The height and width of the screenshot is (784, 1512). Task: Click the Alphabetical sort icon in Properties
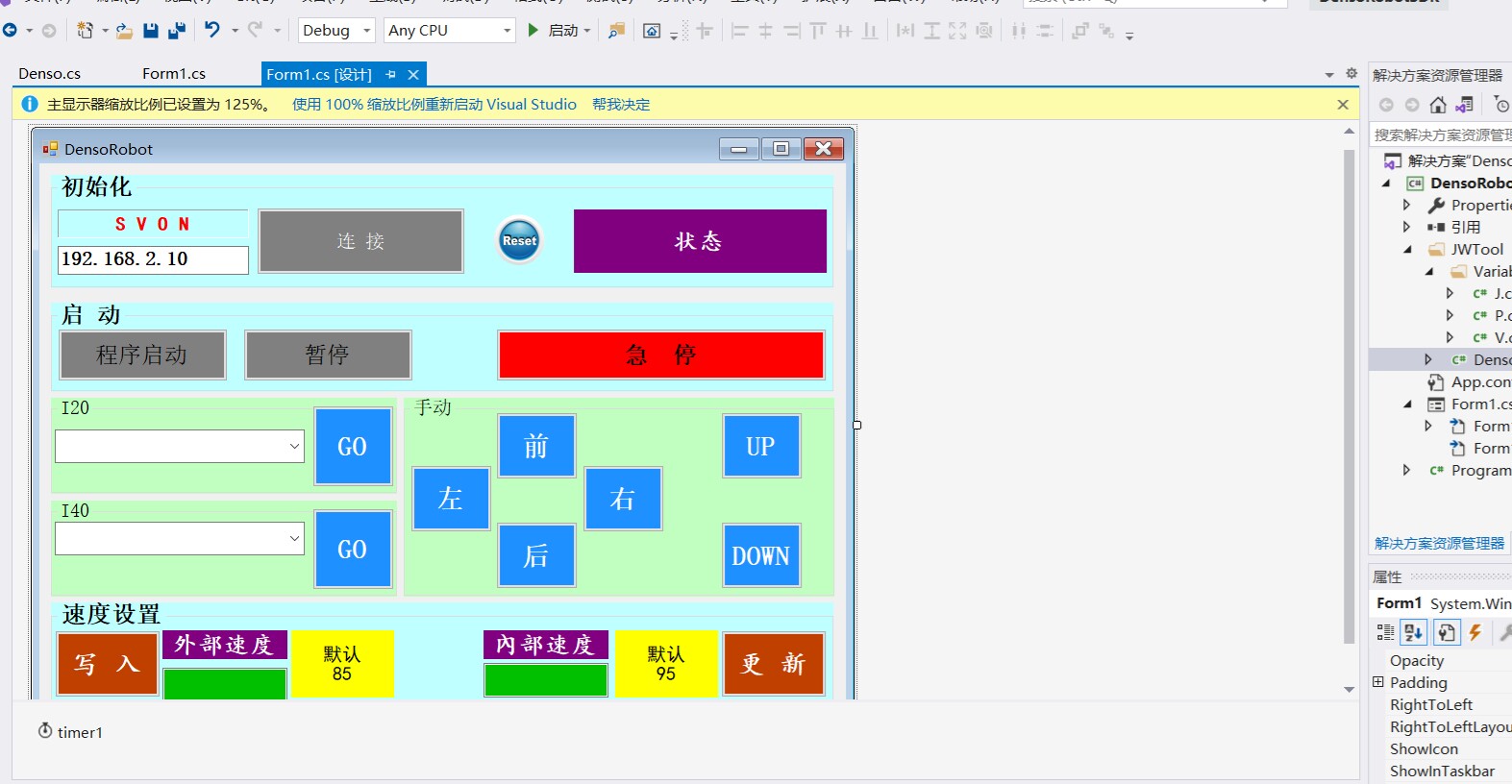tap(1413, 631)
